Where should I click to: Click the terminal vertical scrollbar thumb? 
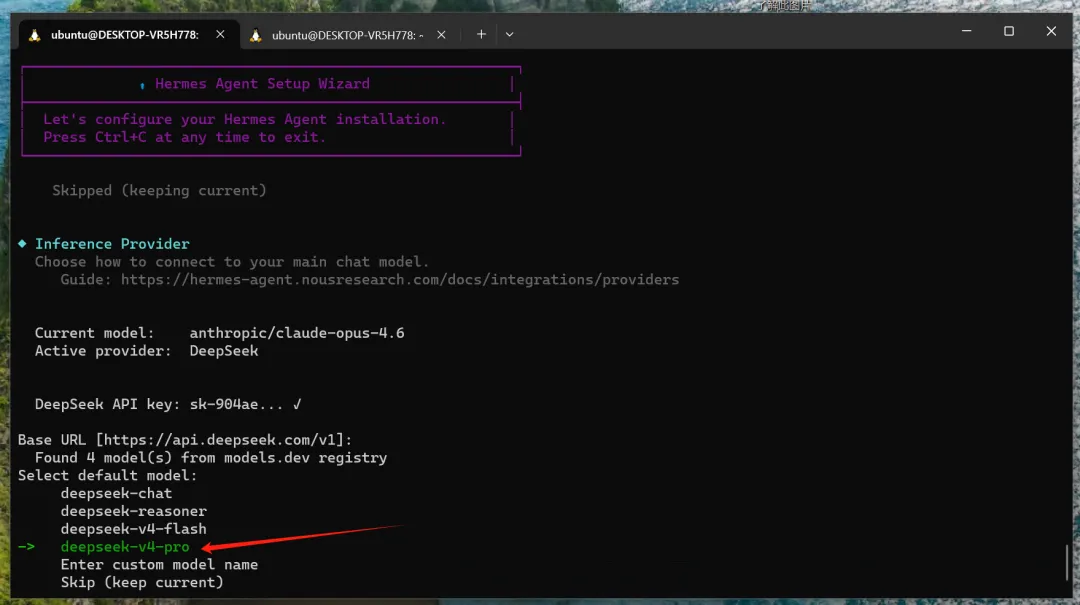(1067, 562)
